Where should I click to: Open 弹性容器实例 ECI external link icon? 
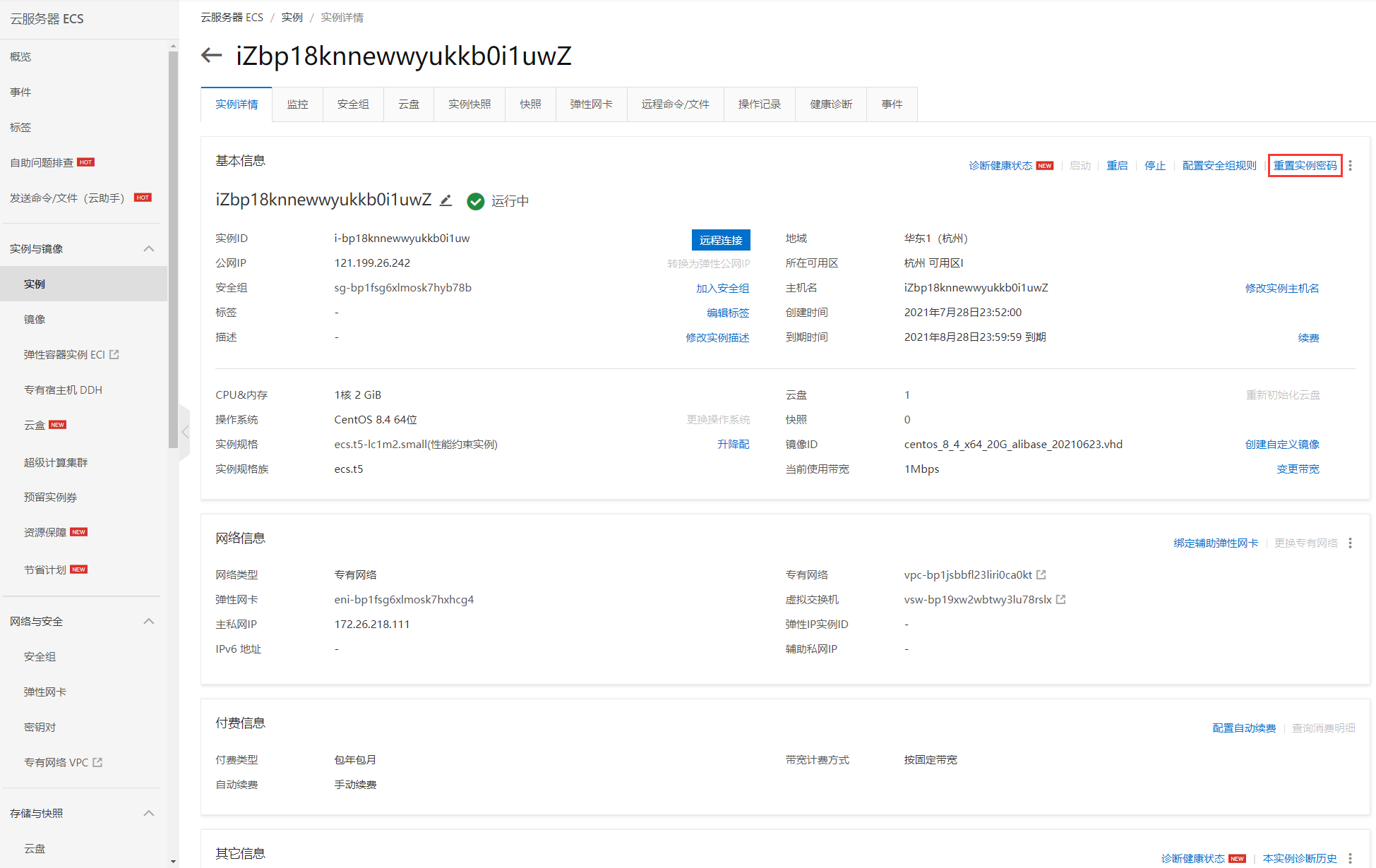115,354
